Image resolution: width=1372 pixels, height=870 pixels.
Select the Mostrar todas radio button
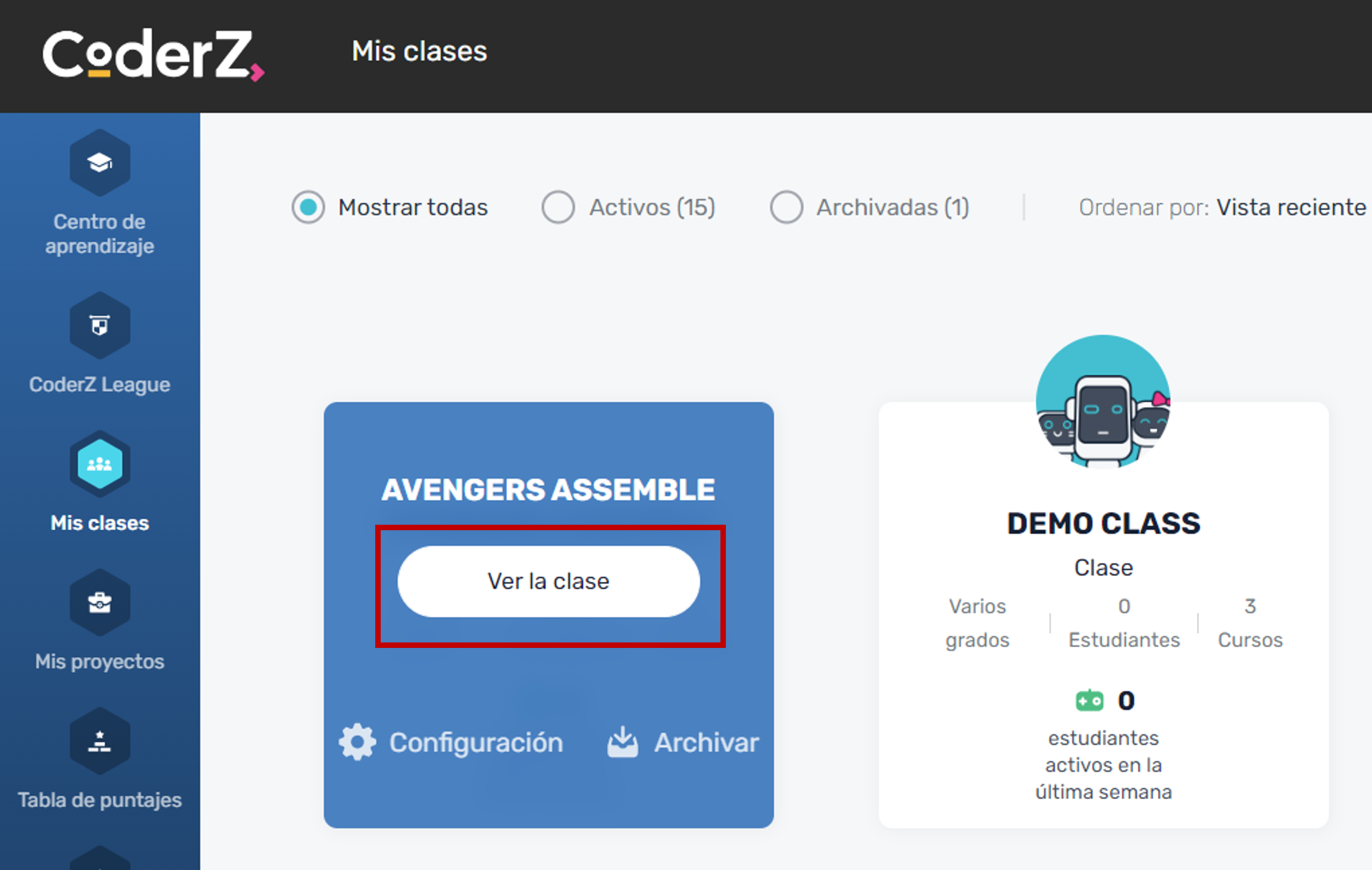click(x=308, y=207)
